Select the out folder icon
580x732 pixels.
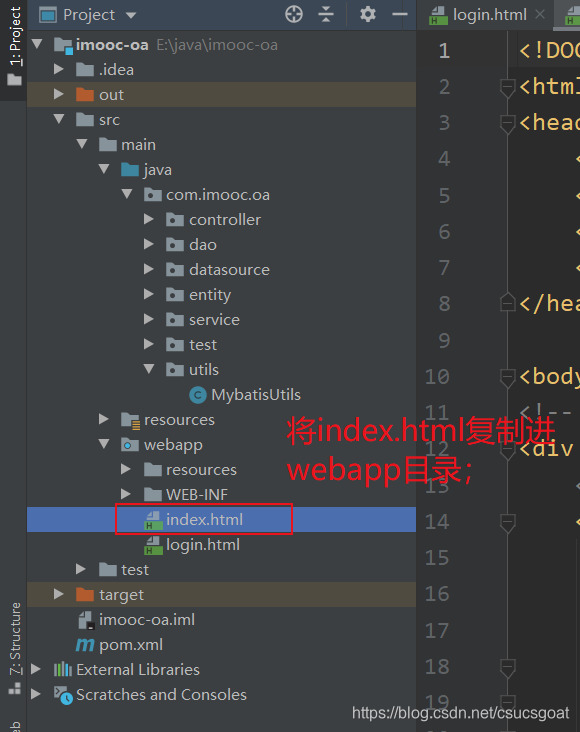point(85,94)
